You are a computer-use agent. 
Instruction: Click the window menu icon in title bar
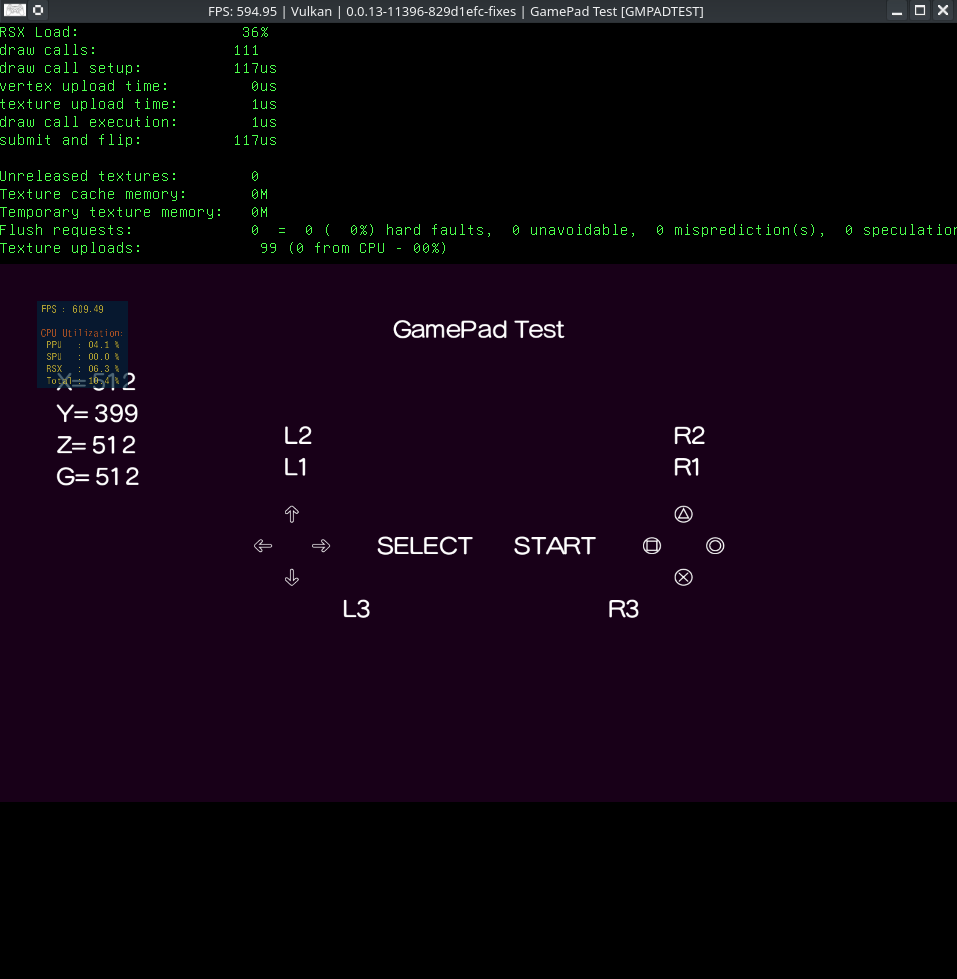[x=14, y=10]
